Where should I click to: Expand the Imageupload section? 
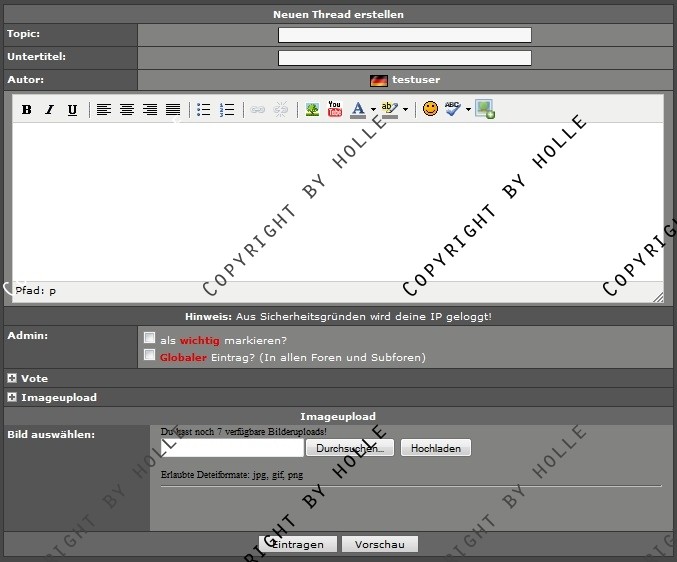(x=12, y=397)
